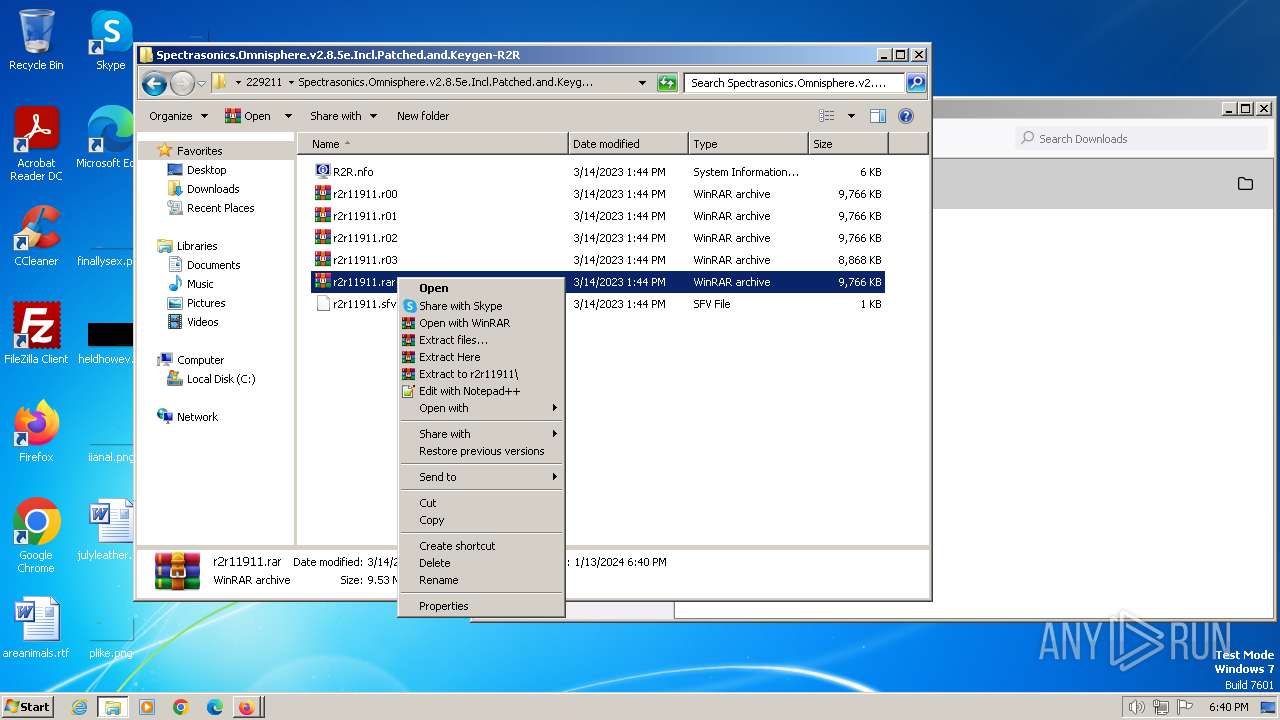Choose Extract Here
Screen dimensions: 1280x720
pyautogui.click(x=482, y=357)
